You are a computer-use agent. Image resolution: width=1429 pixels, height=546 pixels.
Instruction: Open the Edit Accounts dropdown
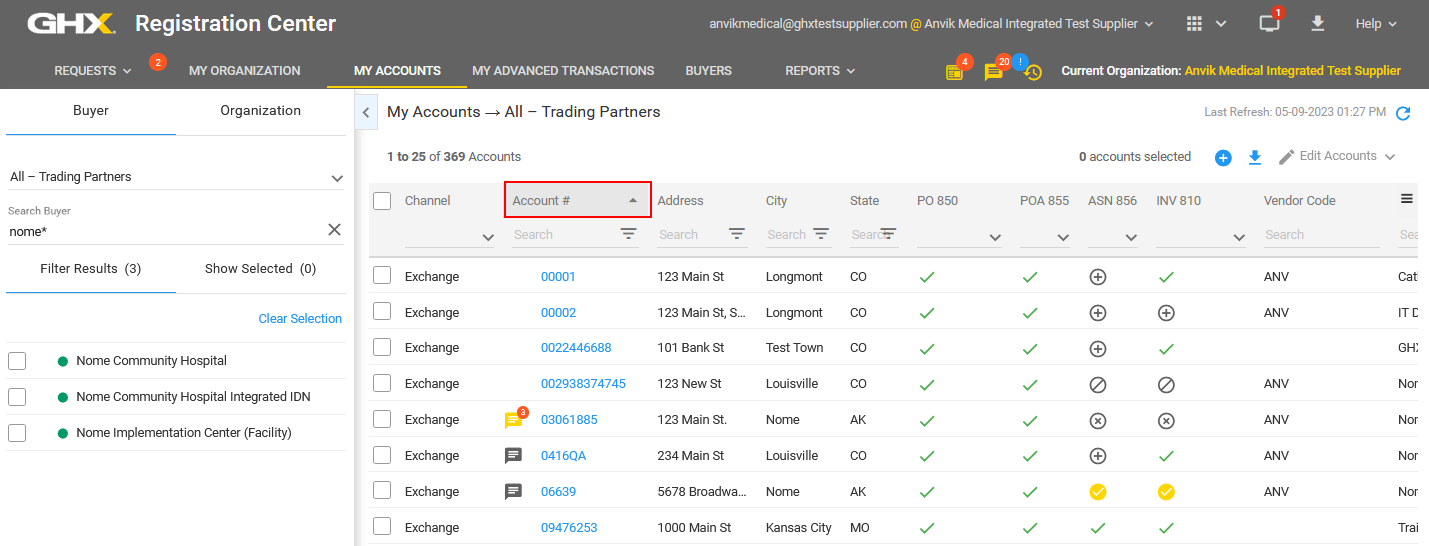[x=1338, y=156]
